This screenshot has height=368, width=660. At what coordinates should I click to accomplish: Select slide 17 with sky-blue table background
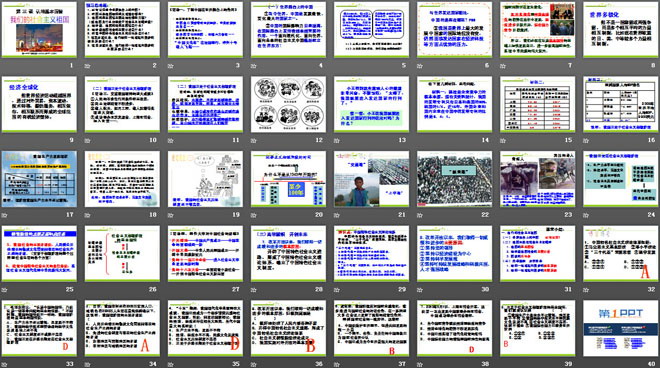coord(39,179)
